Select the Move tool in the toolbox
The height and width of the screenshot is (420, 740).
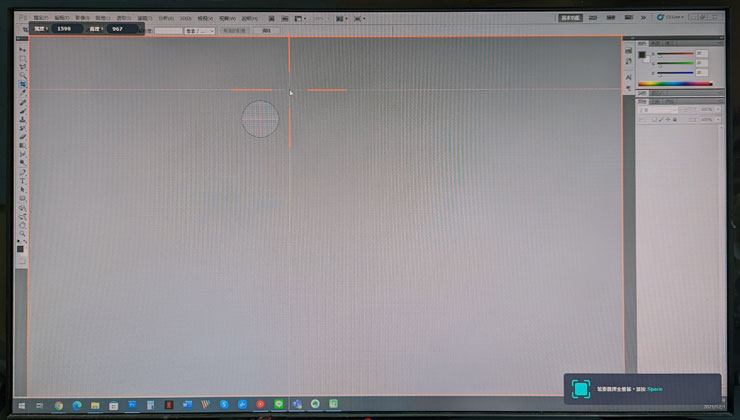click(22, 48)
